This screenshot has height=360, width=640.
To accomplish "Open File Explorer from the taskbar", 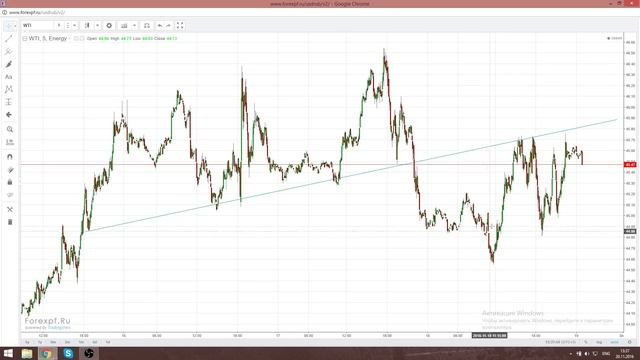I will point(27,353).
